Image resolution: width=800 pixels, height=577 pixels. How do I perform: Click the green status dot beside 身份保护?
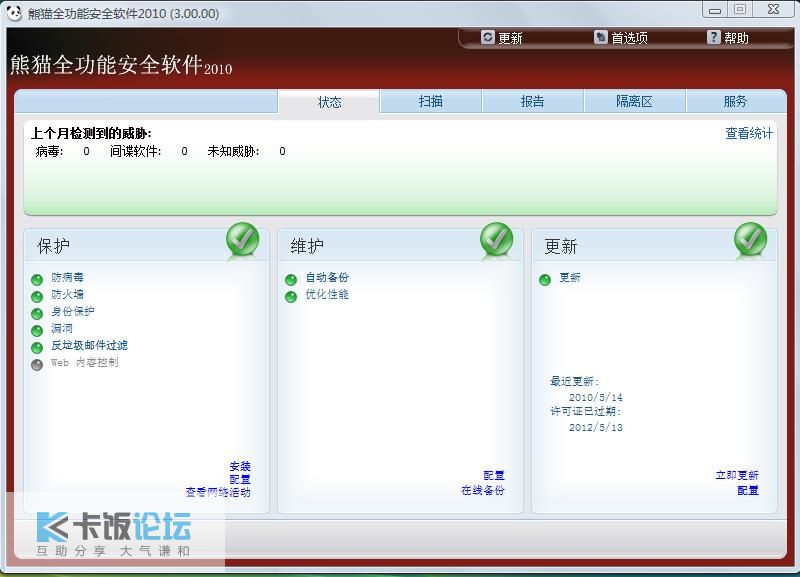[x=37, y=314]
